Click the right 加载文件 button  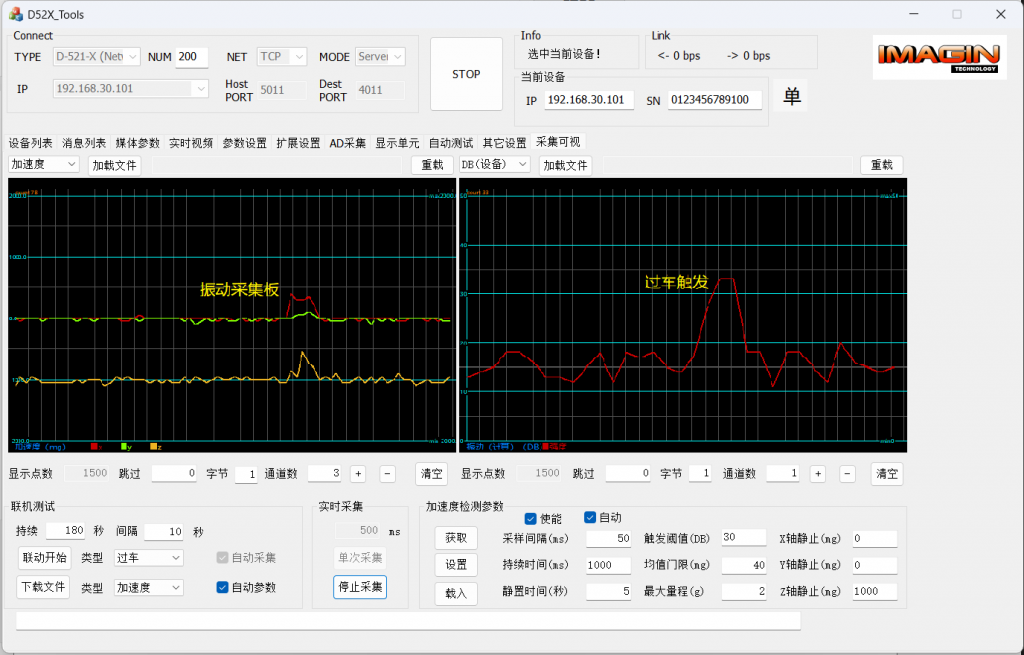point(566,165)
